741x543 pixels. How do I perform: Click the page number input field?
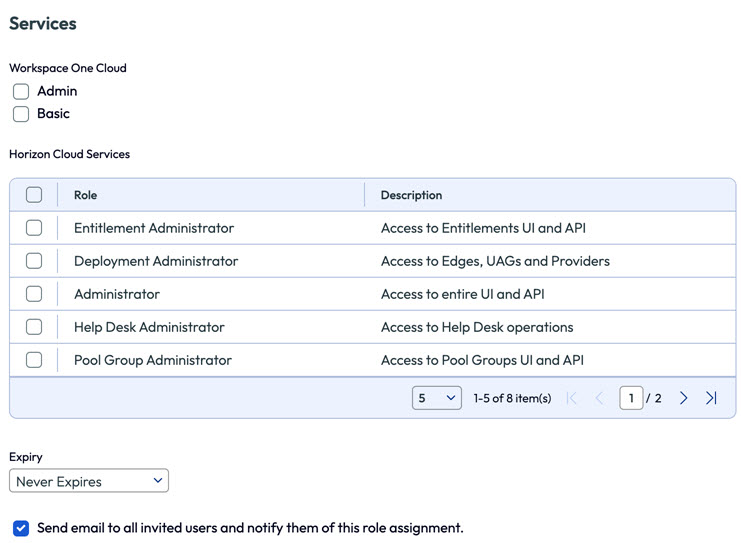(x=631, y=398)
